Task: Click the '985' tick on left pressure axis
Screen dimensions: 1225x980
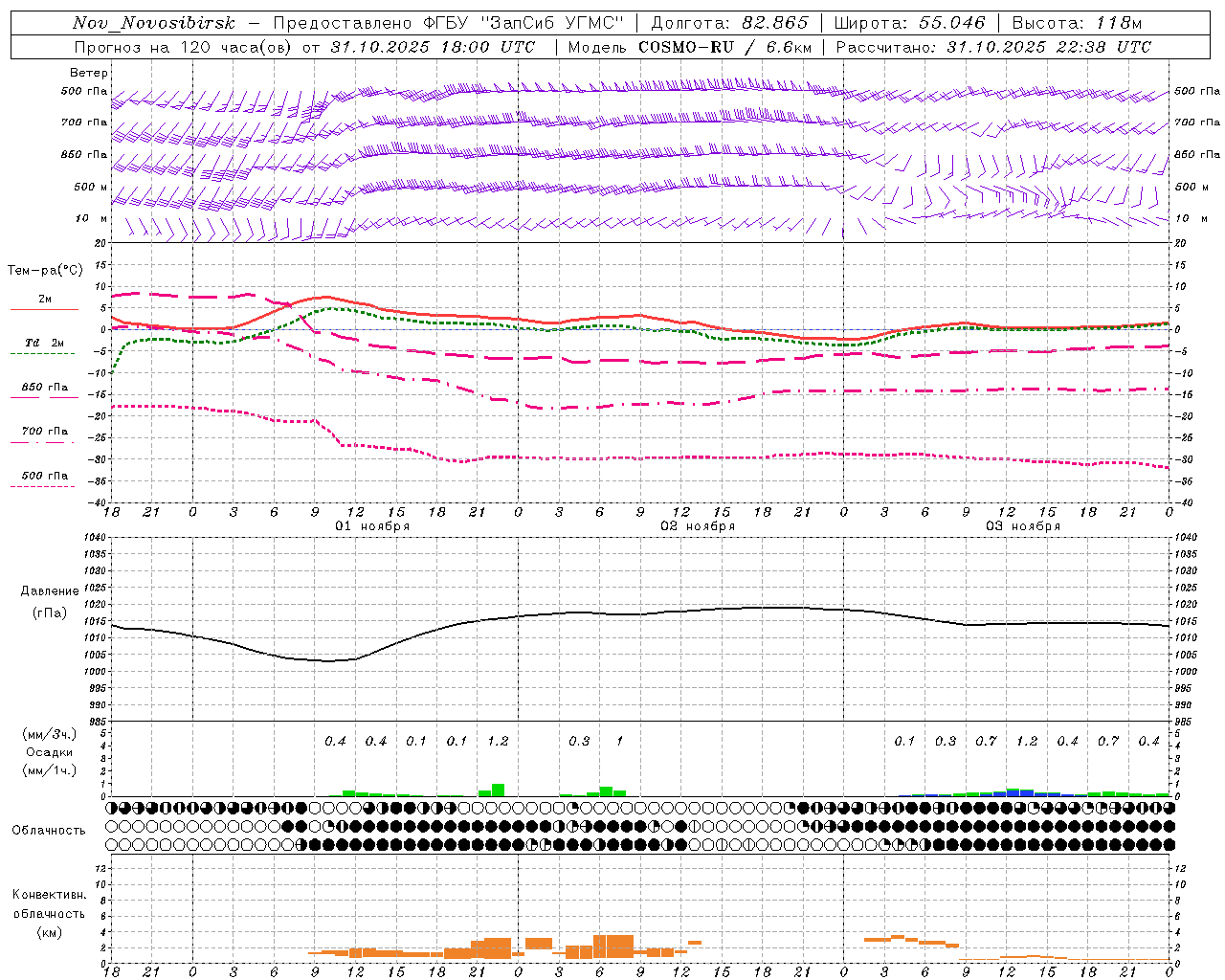Action: (x=98, y=721)
